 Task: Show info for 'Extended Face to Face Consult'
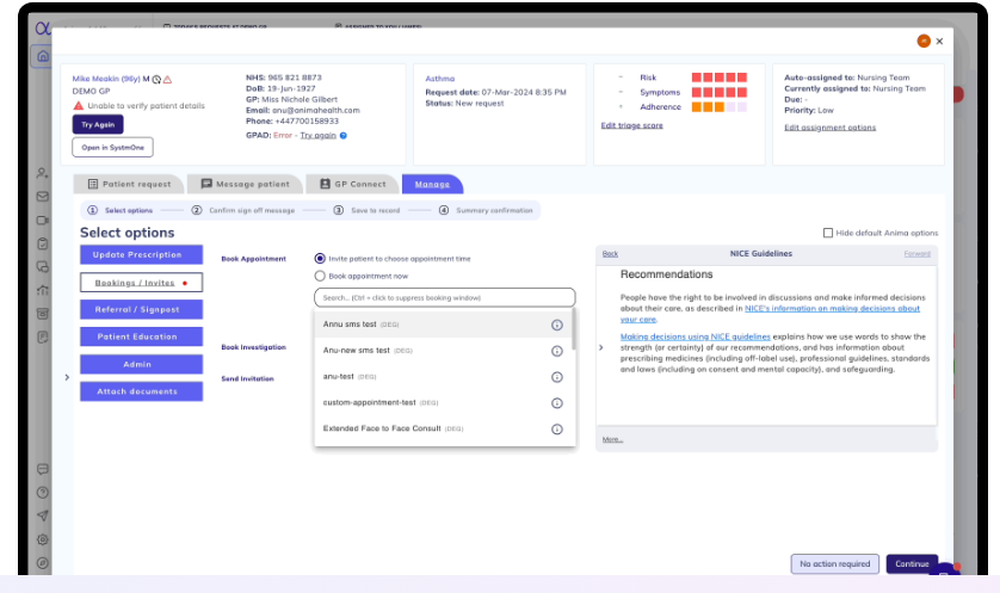pyautogui.click(x=557, y=429)
